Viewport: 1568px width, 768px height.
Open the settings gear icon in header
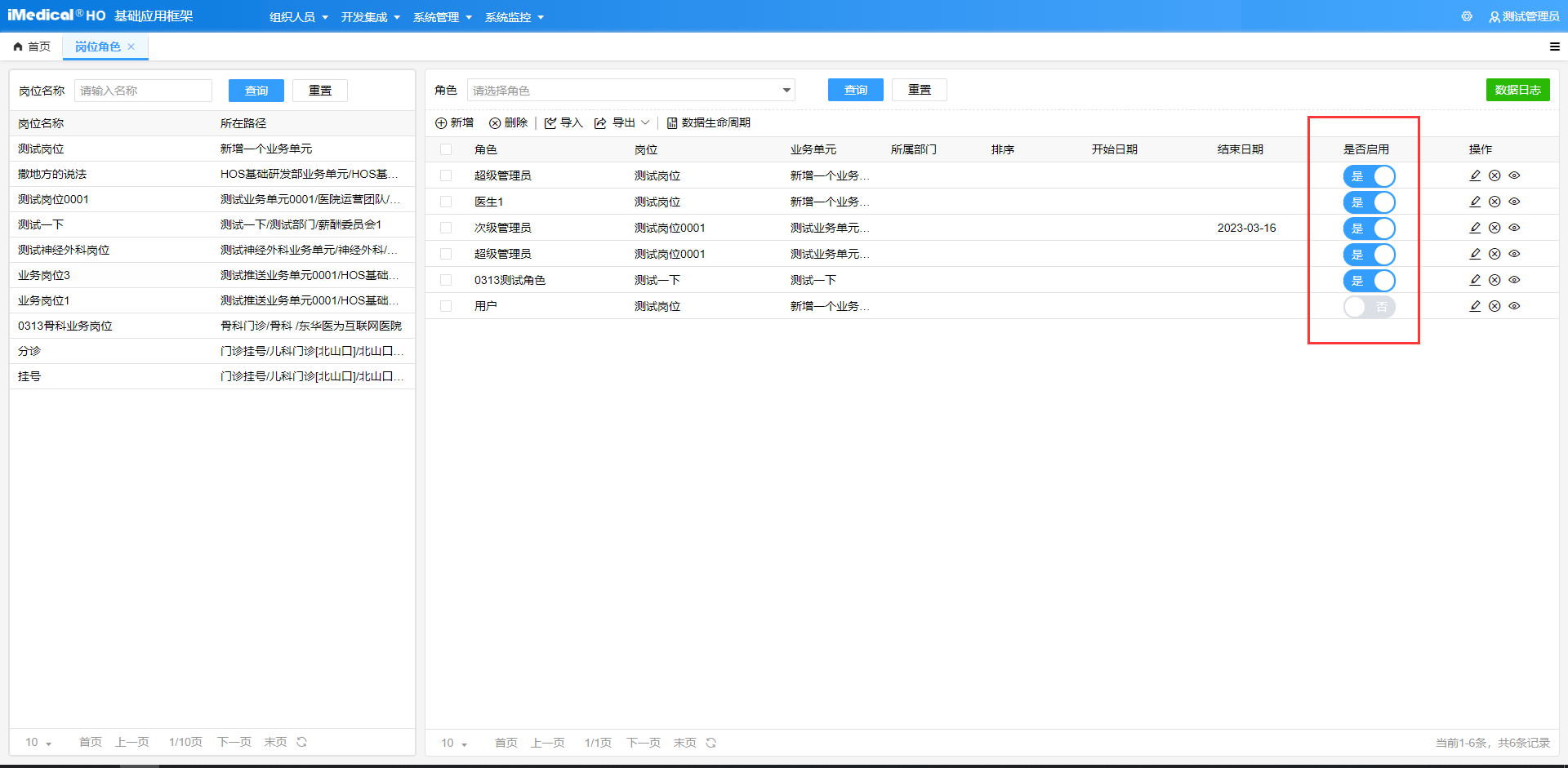pos(1467,16)
